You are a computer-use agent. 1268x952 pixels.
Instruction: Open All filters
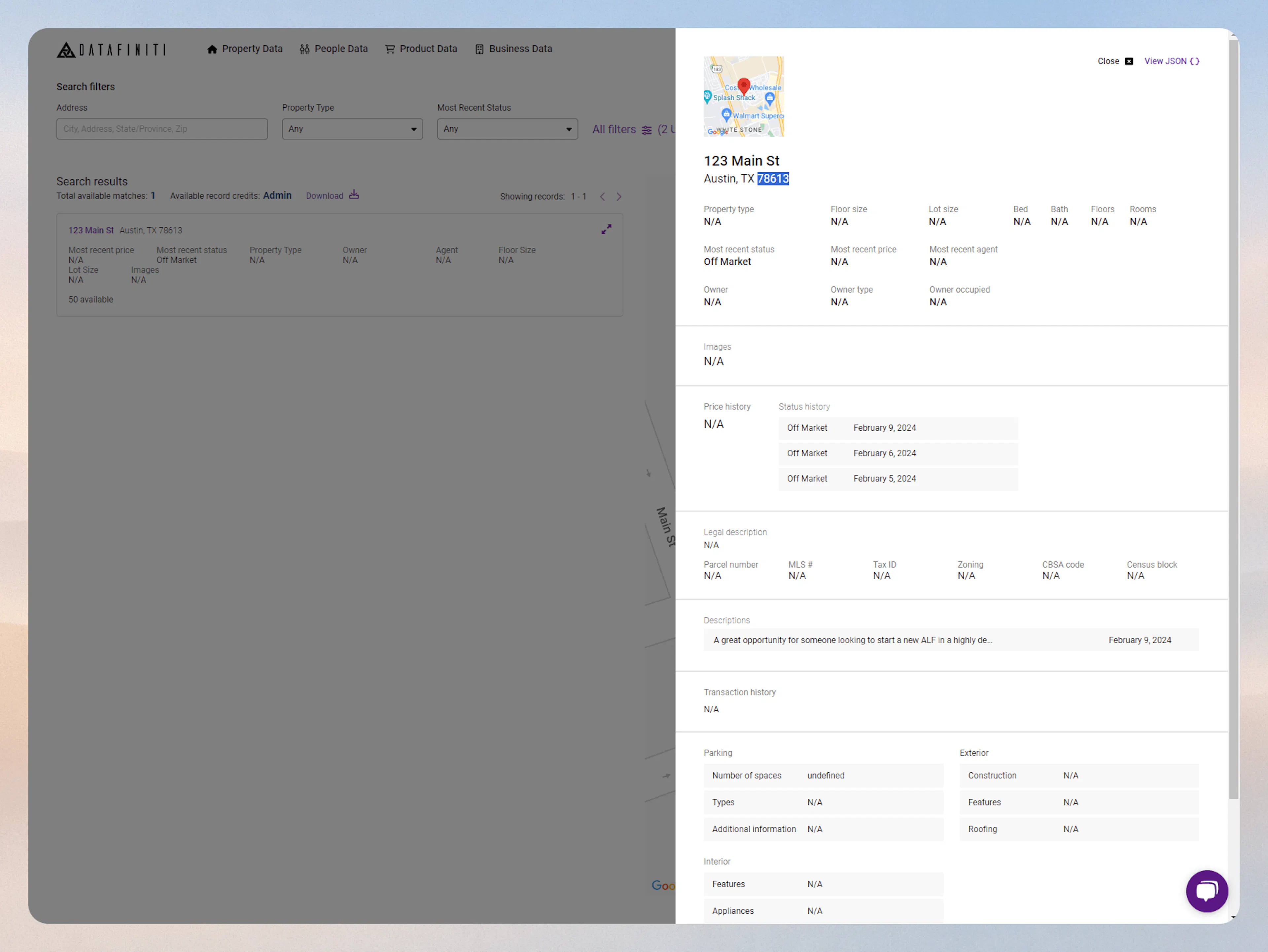click(x=614, y=129)
